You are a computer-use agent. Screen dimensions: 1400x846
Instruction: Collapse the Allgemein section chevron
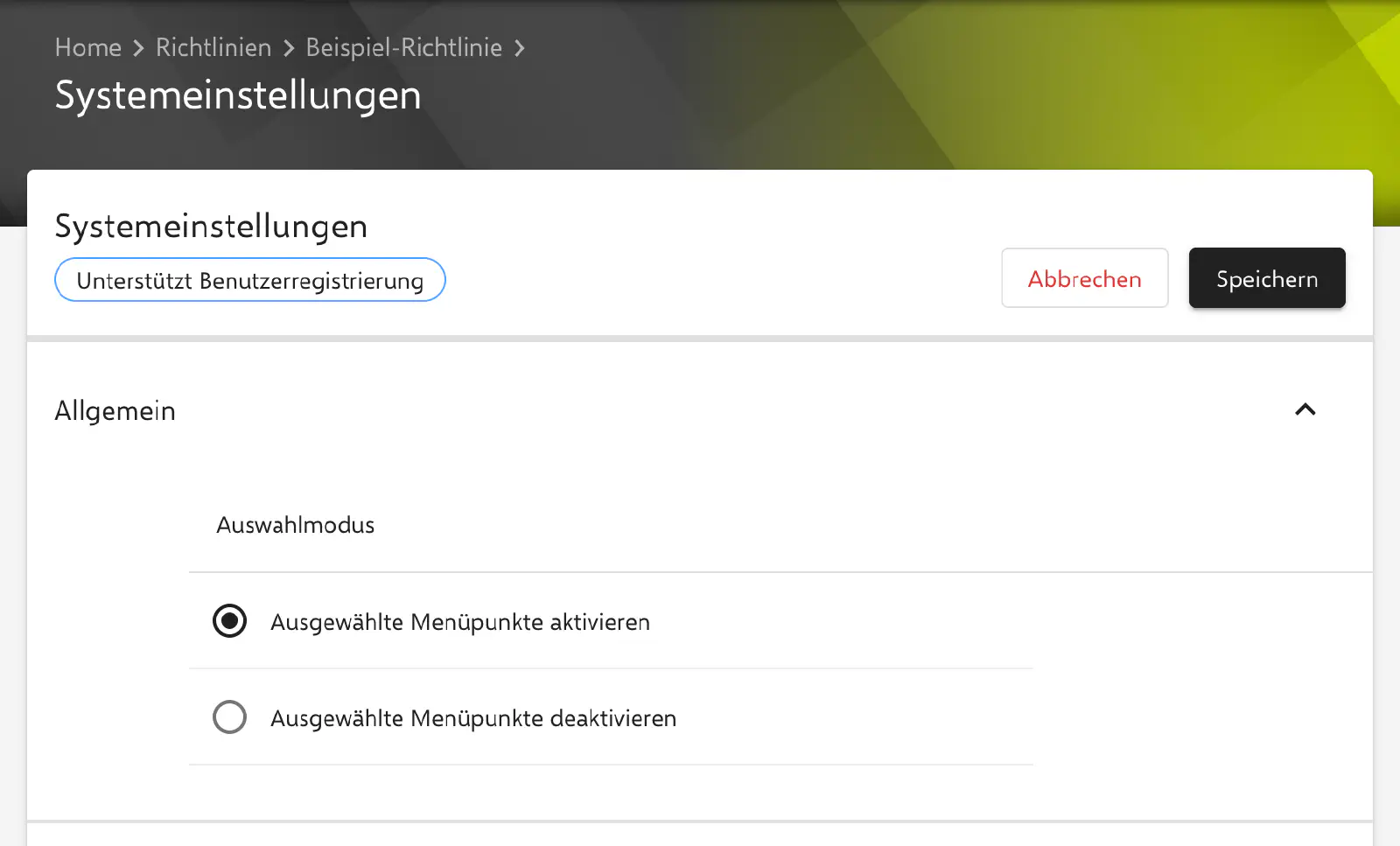[1305, 409]
